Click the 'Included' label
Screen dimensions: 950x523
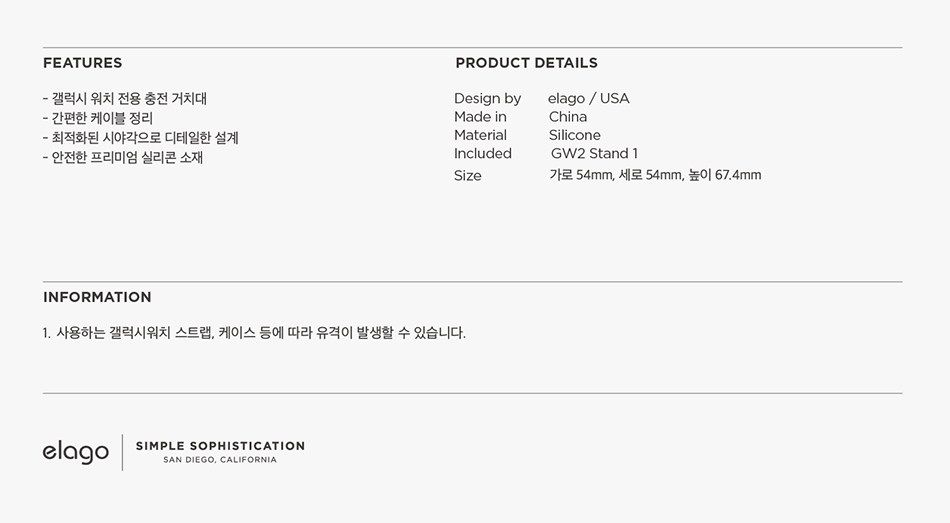(x=482, y=153)
